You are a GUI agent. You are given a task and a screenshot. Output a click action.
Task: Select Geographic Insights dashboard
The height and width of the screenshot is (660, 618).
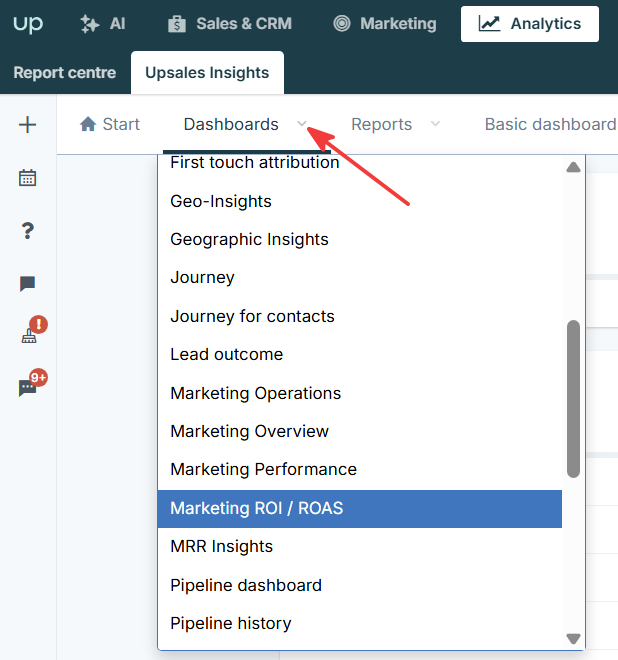click(360, 239)
